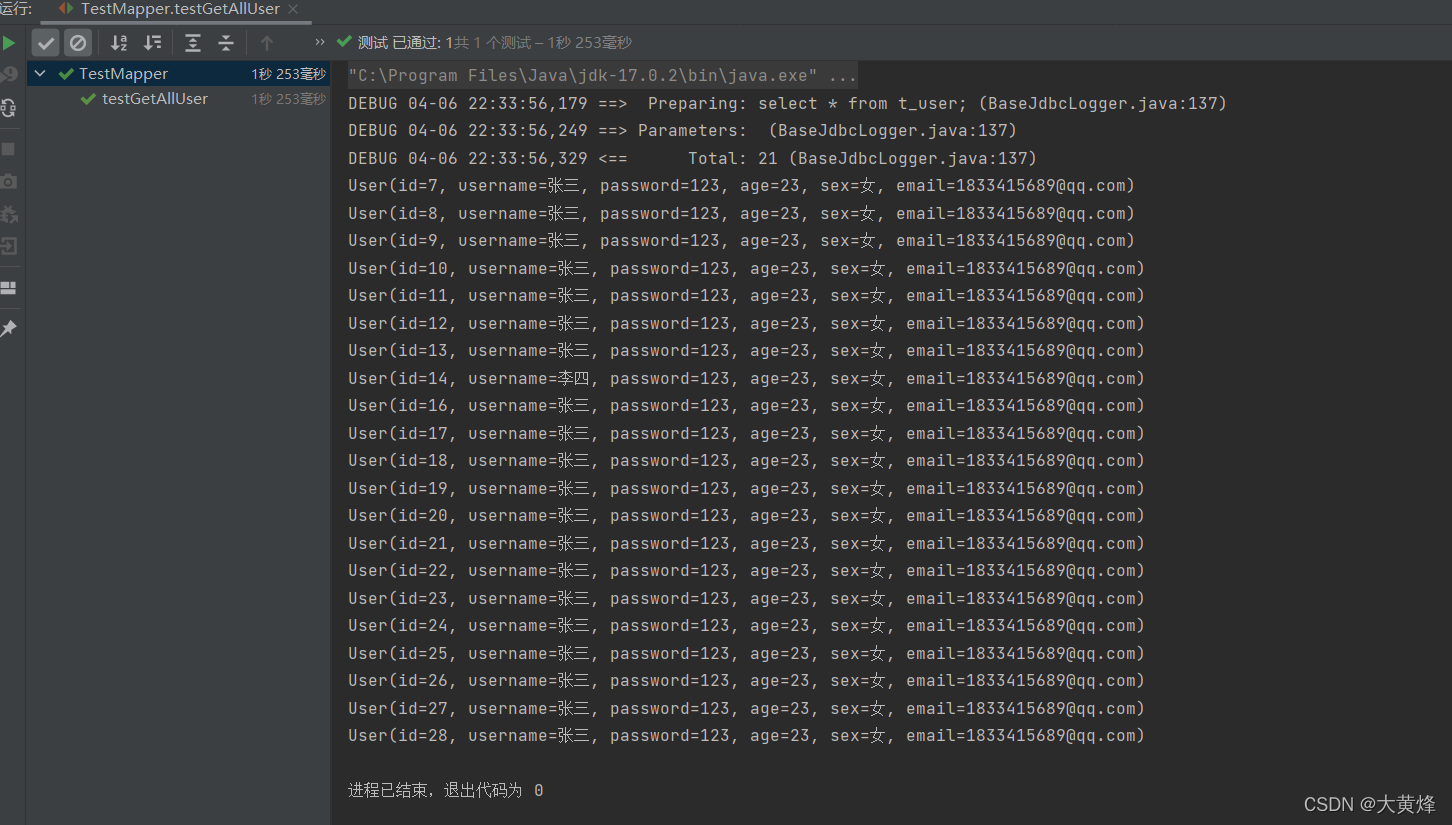Click the 'Total: 21' debug log line

click(692, 158)
